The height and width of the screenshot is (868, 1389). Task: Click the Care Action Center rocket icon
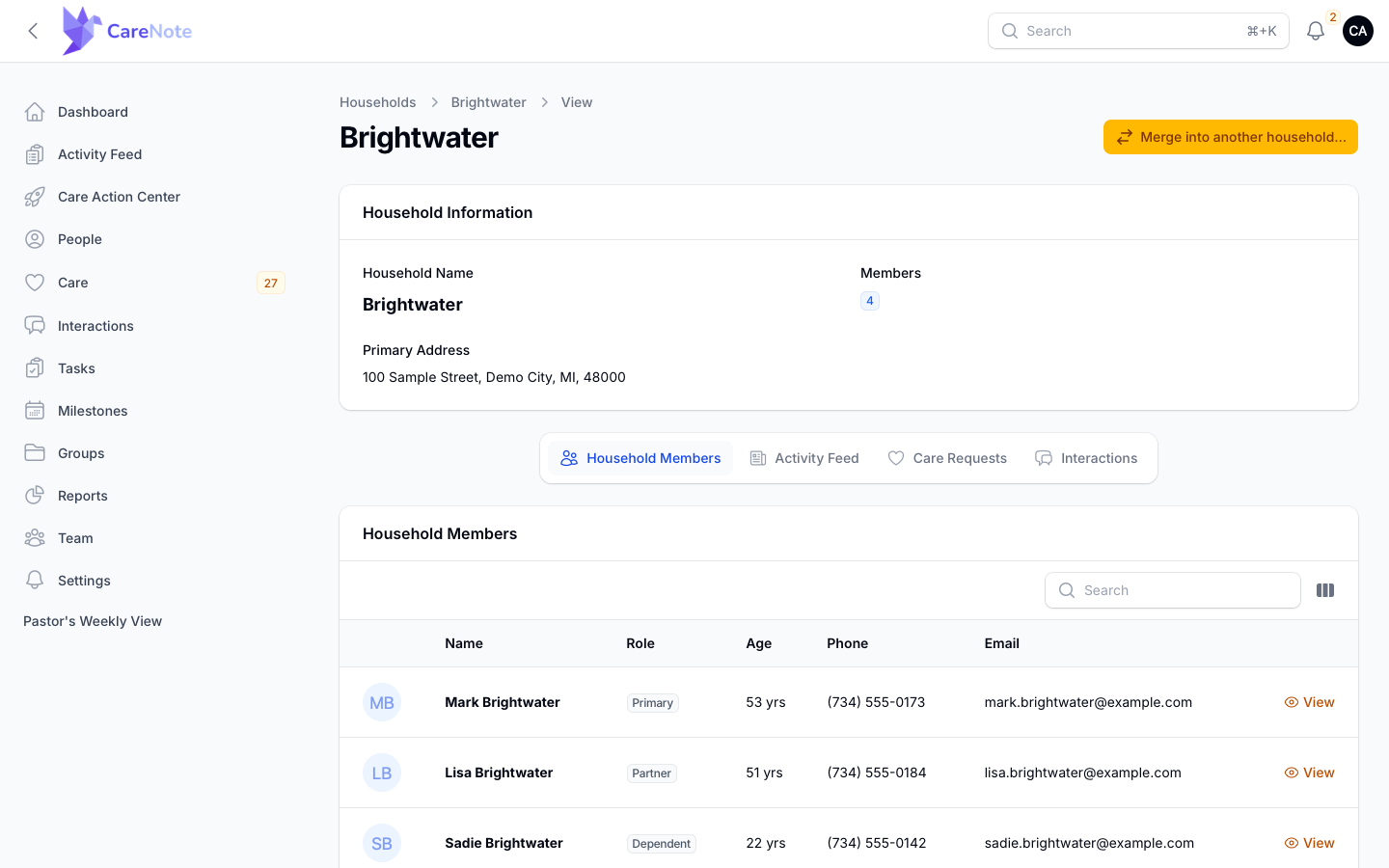coord(35,197)
